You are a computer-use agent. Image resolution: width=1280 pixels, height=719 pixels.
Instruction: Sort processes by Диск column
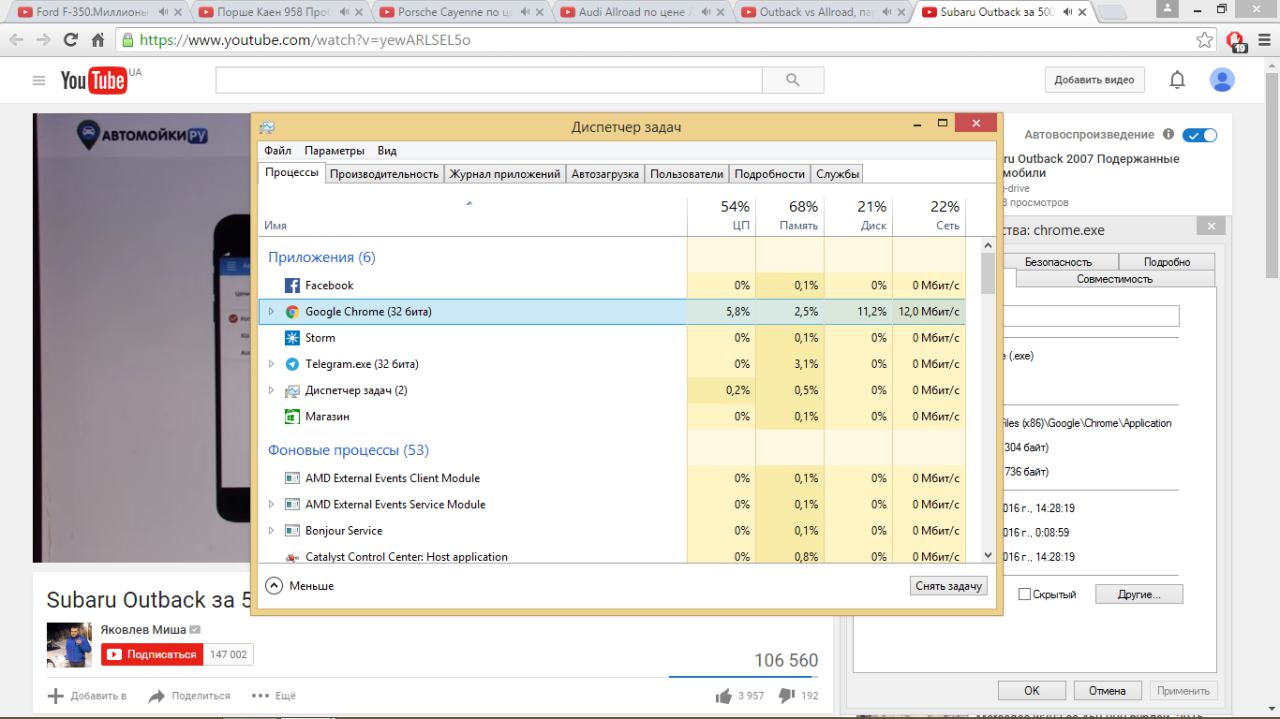(858, 216)
